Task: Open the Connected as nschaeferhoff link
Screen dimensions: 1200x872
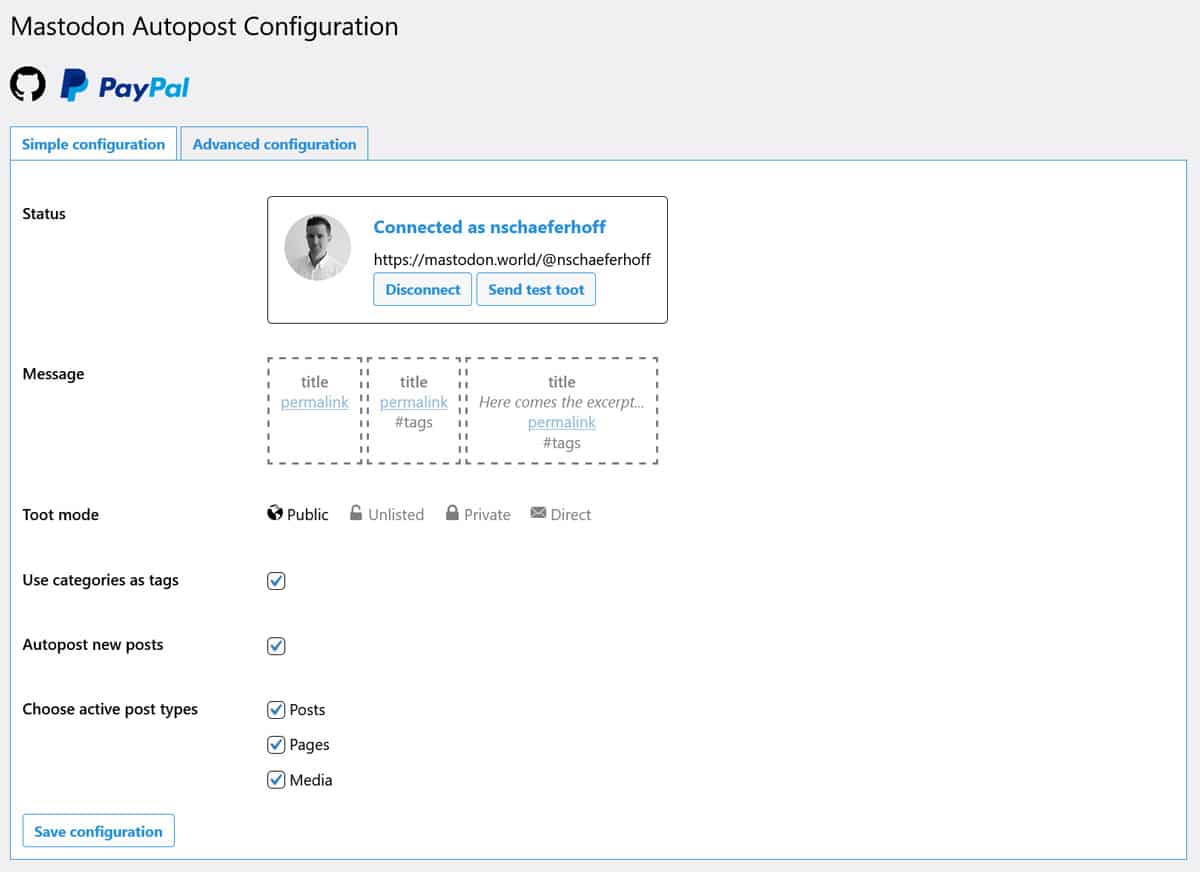Action: click(489, 227)
